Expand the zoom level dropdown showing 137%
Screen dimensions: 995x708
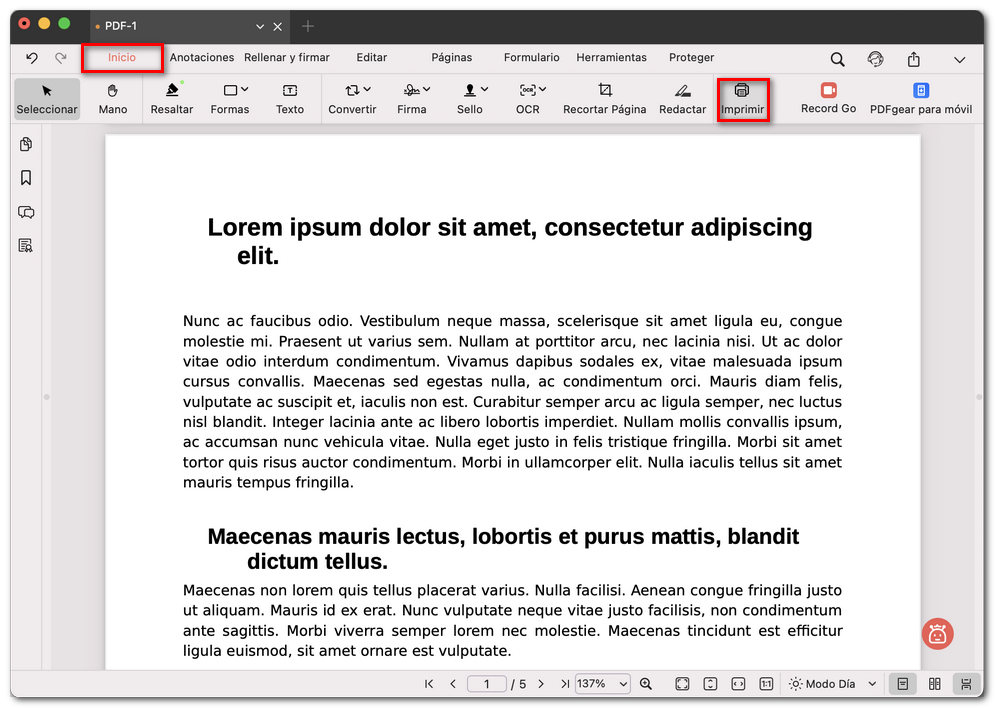click(x=602, y=684)
